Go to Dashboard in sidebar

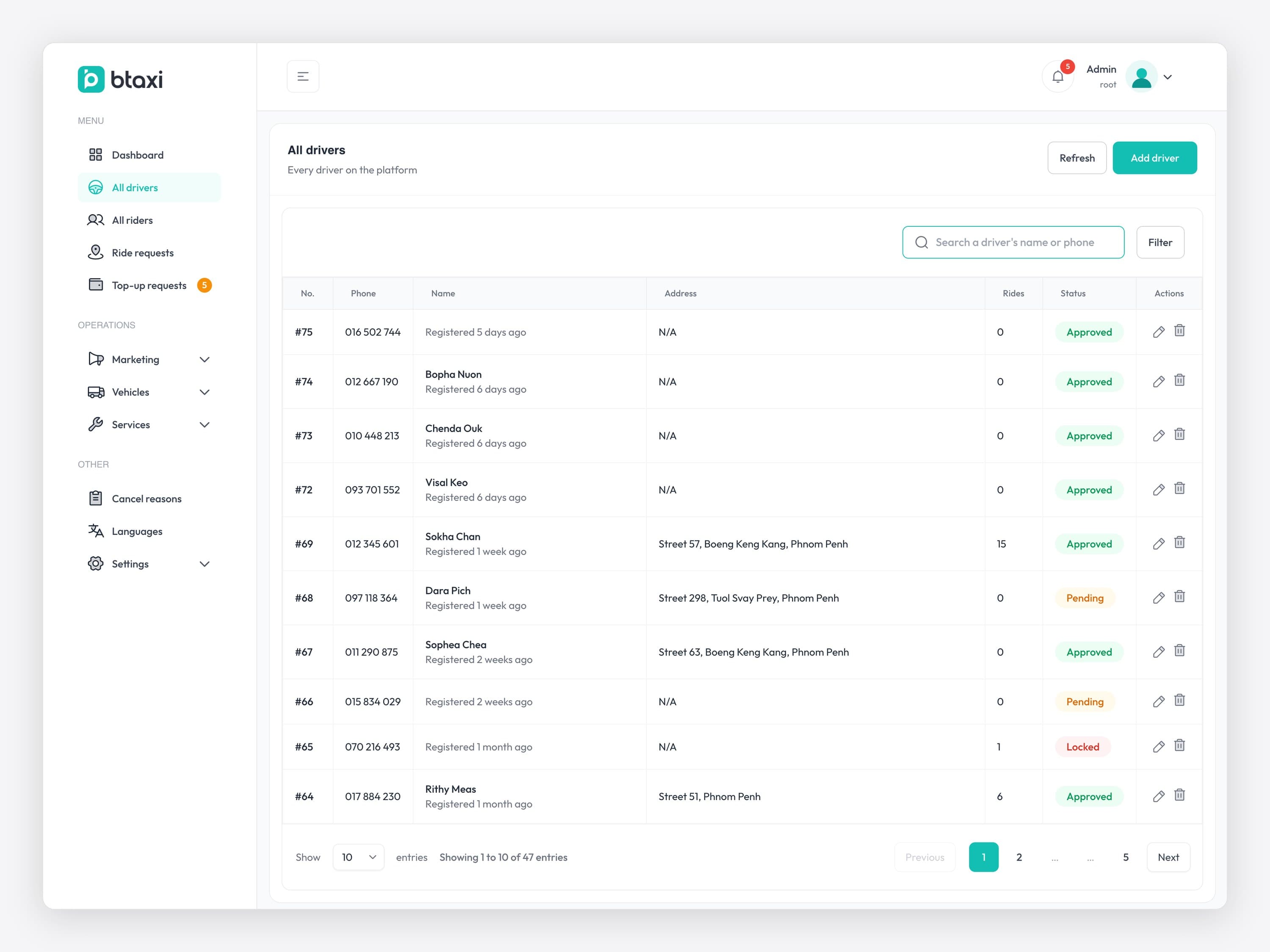(x=149, y=155)
